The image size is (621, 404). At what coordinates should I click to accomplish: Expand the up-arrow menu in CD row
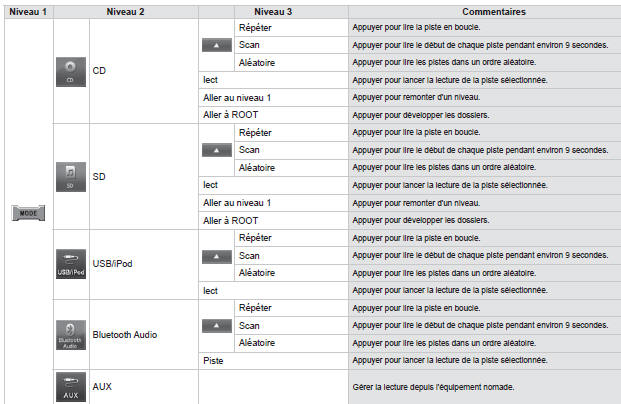coord(217,45)
